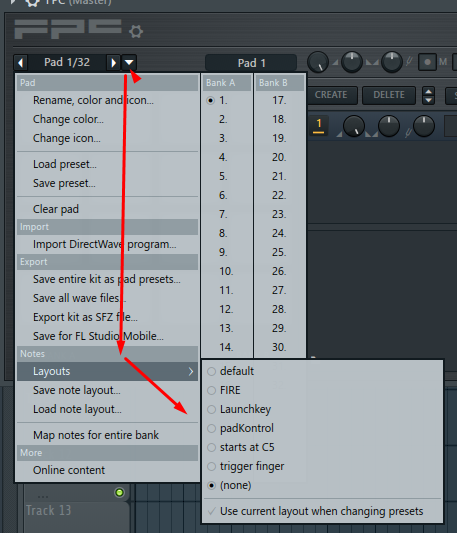Open the pad options dropdown arrow
The height and width of the screenshot is (533, 457).
click(x=129, y=63)
